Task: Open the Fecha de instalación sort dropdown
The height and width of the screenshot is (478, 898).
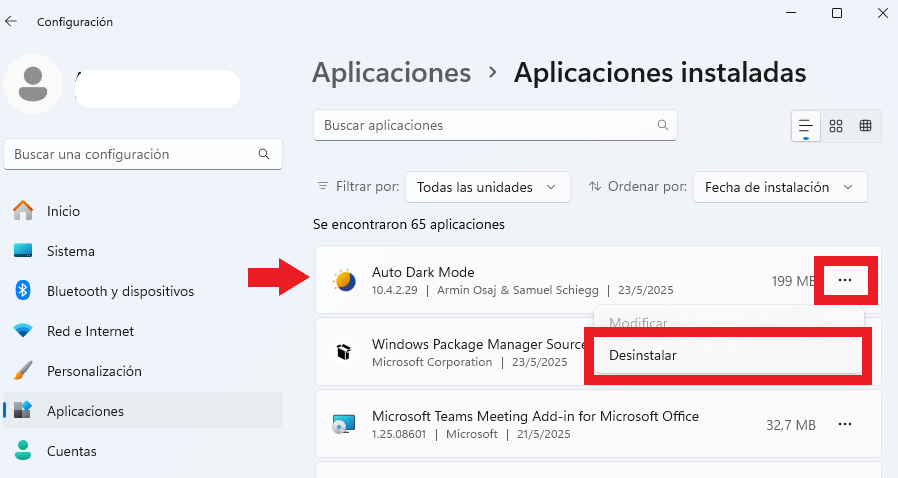Action: point(780,187)
